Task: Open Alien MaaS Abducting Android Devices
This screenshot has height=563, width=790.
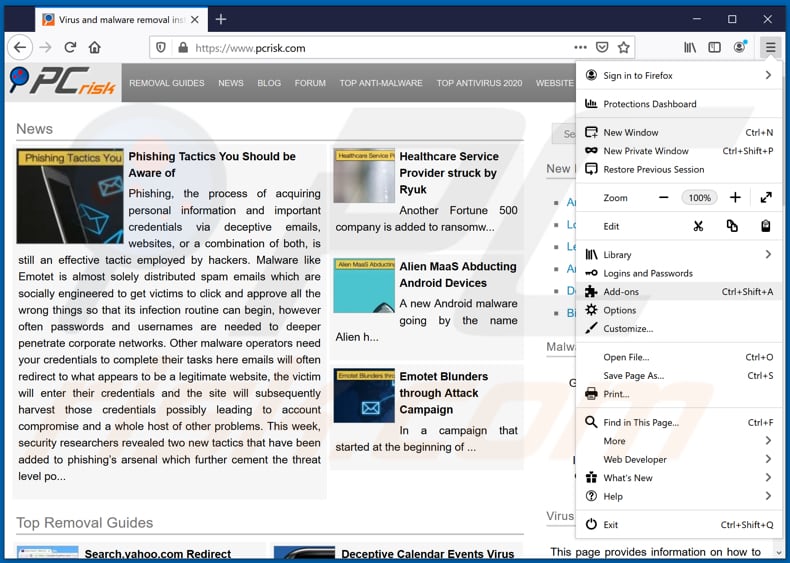Action: [458, 275]
